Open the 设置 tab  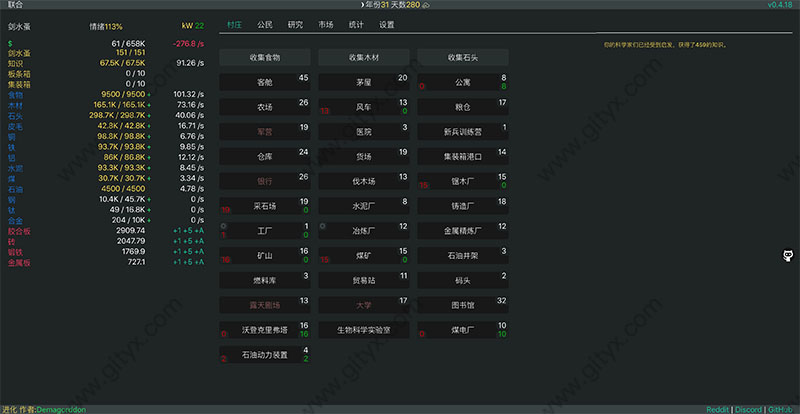(386, 24)
